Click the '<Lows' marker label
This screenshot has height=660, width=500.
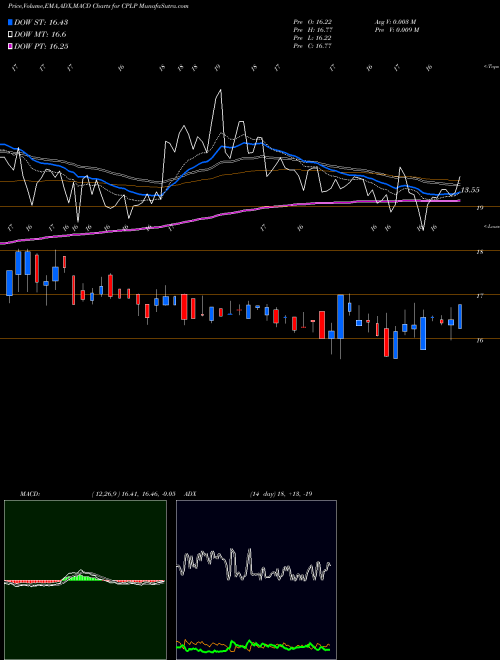[x=491, y=226]
